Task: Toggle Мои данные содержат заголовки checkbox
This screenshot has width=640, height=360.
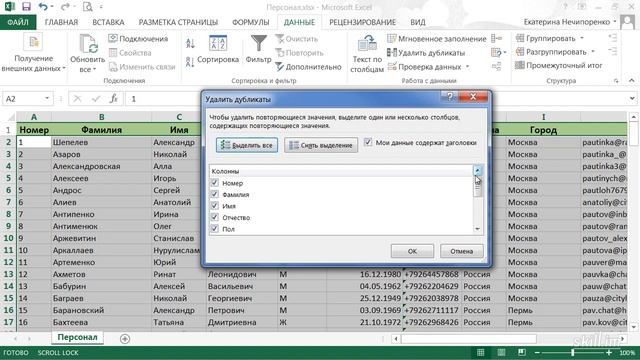Action: tap(368, 142)
